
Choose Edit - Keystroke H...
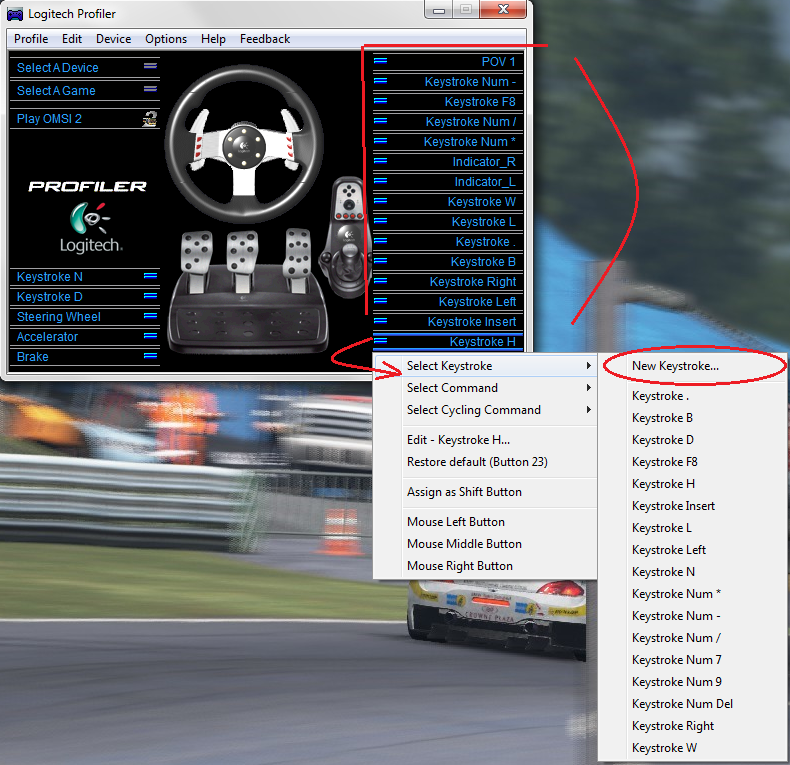[485, 440]
